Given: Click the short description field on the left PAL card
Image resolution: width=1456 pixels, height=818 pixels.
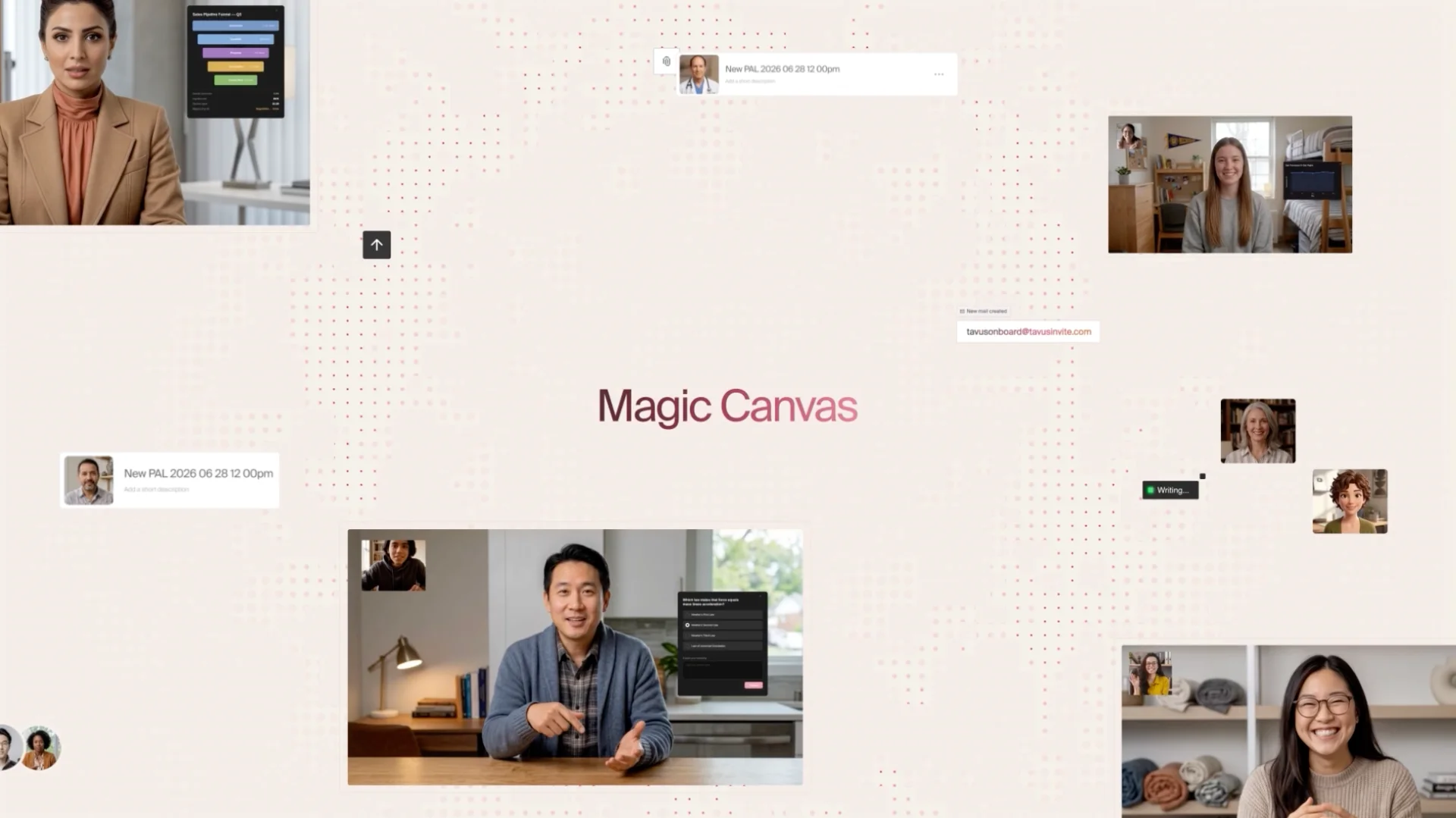Looking at the screenshot, I should (x=156, y=490).
